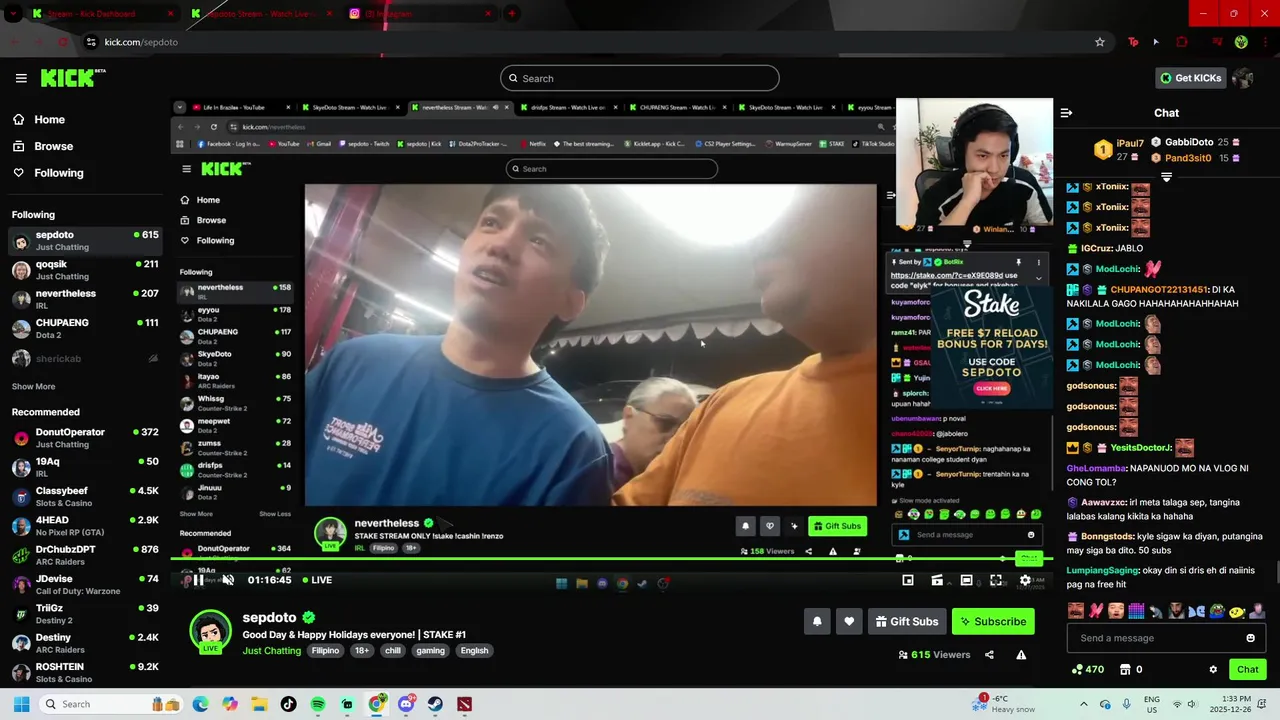
Task: Expand Show More under Following
Action: point(33,386)
